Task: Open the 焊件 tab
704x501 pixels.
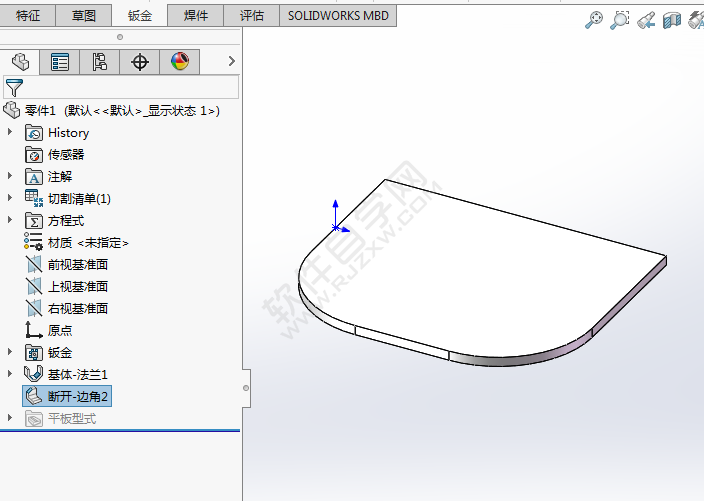Action: point(196,16)
